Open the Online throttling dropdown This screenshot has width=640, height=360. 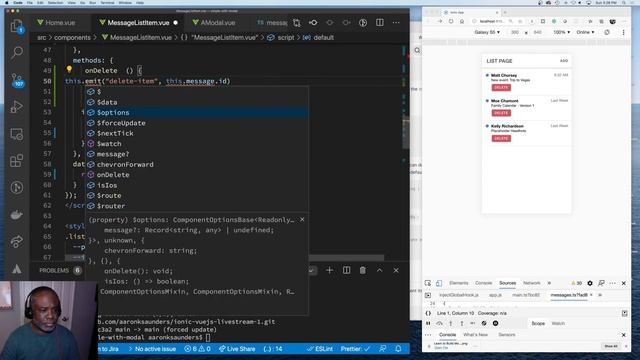coord(585,32)
